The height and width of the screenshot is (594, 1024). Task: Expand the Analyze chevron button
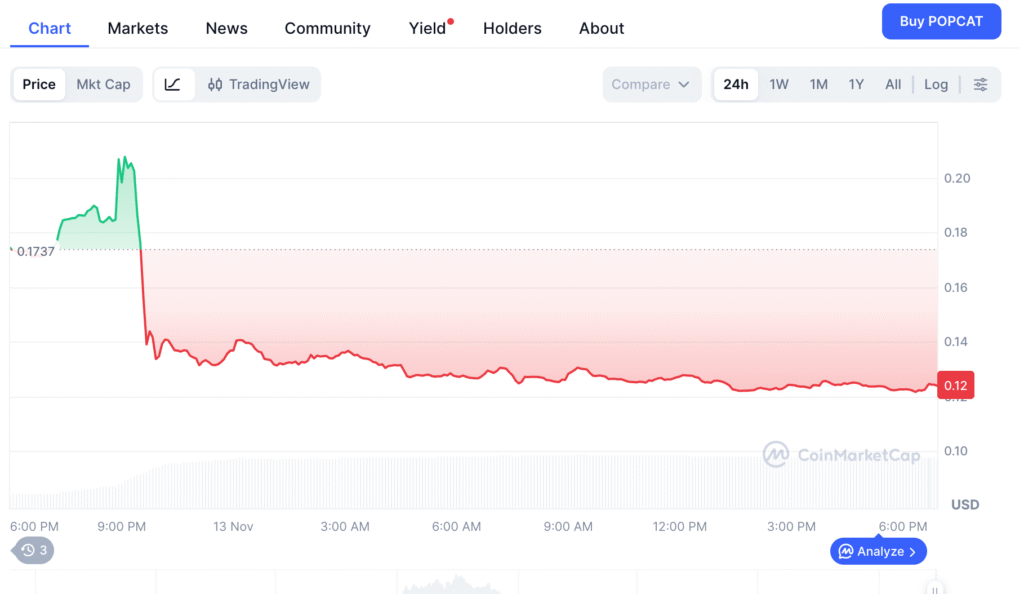coord(878,551)
